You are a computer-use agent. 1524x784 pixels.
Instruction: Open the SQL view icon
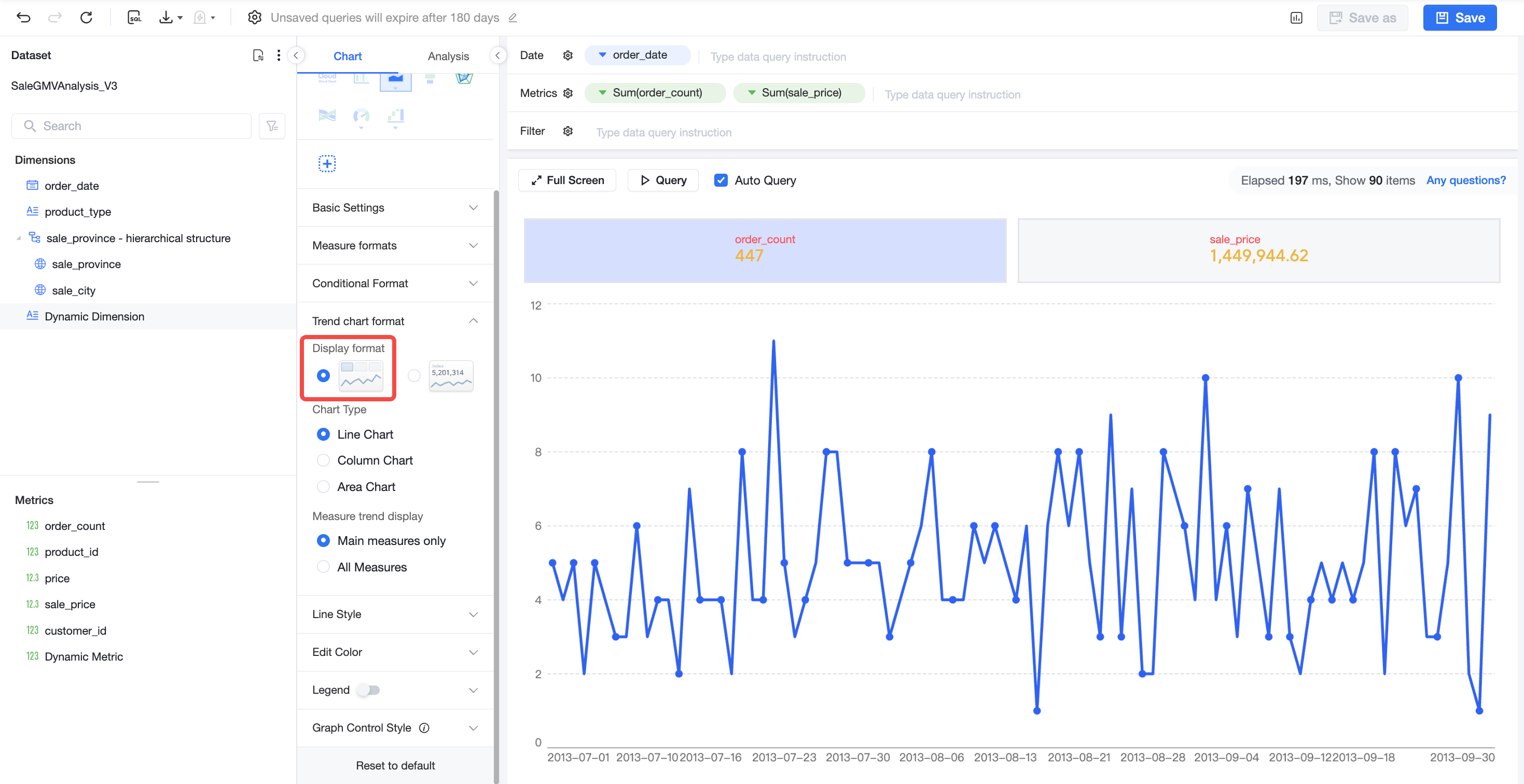point(134,18)
